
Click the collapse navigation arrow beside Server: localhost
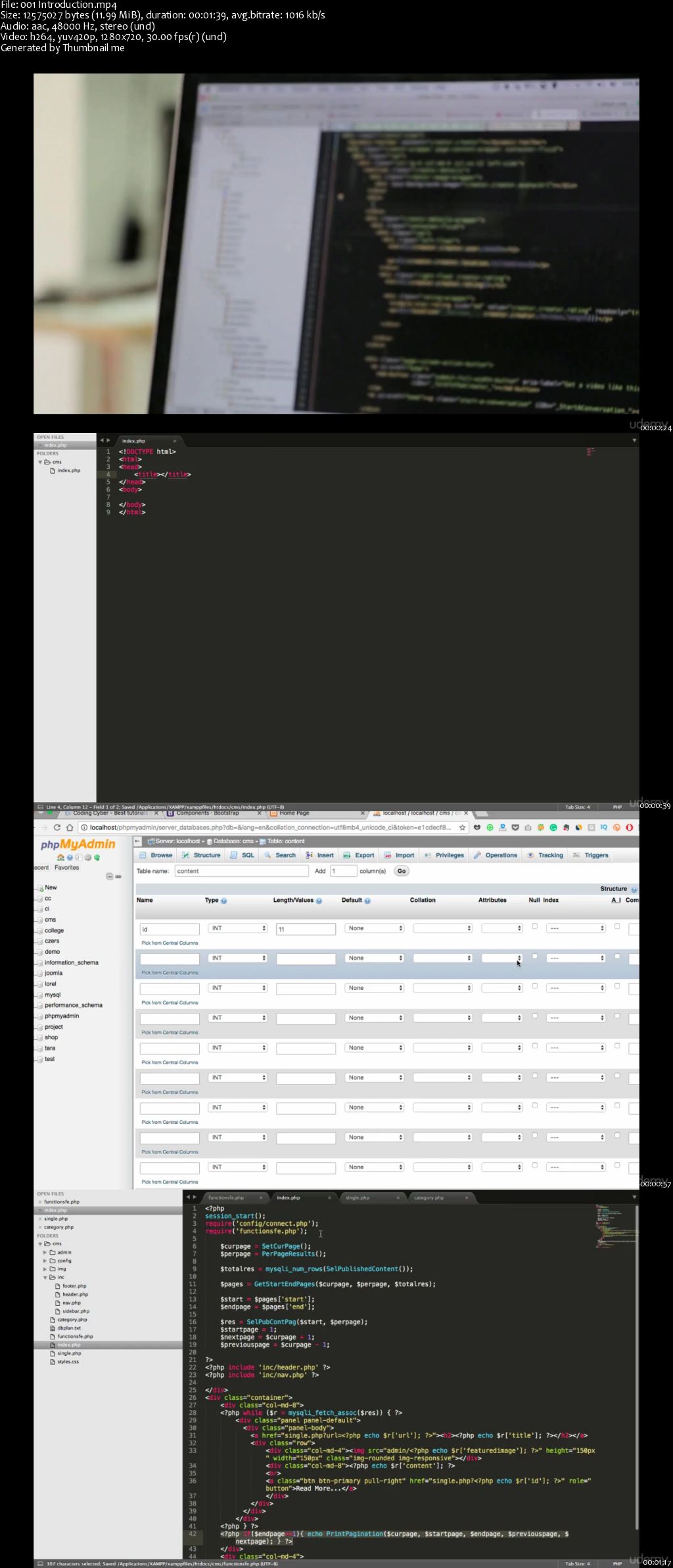(x=137, y=841)
